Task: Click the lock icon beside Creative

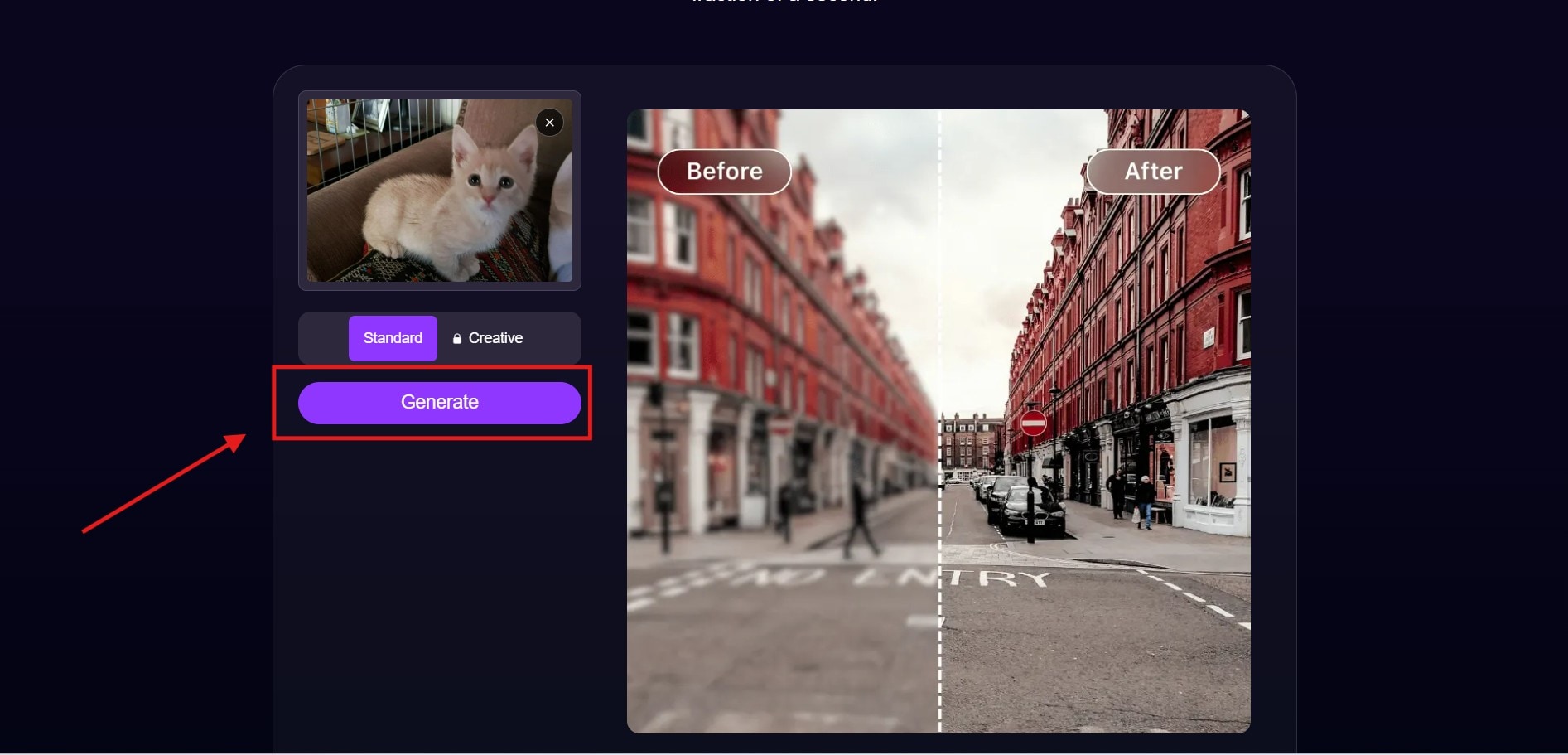Action: (x=457, y=339)
